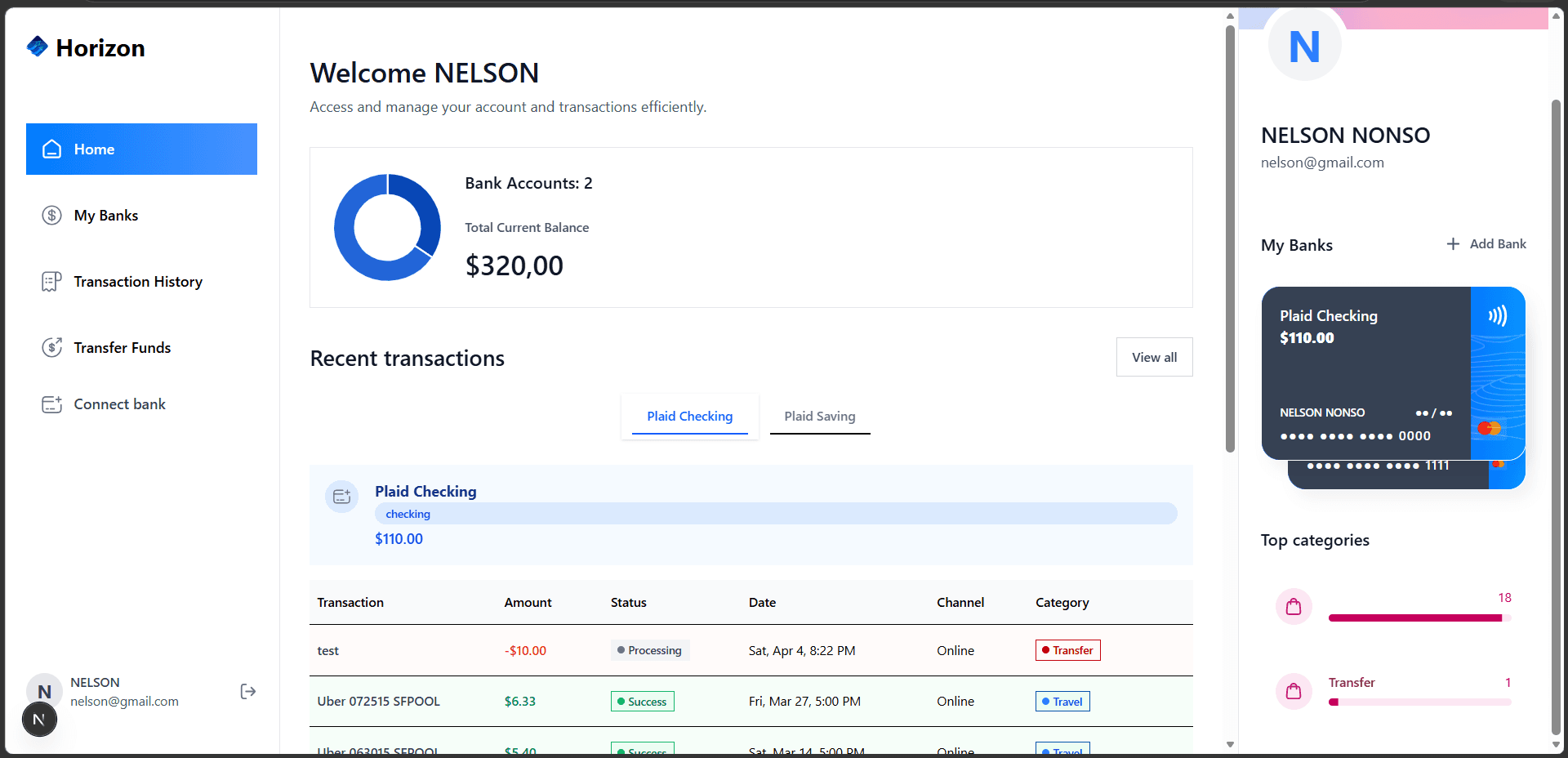Click the Transaction History receipt icon

coord(52,282)
